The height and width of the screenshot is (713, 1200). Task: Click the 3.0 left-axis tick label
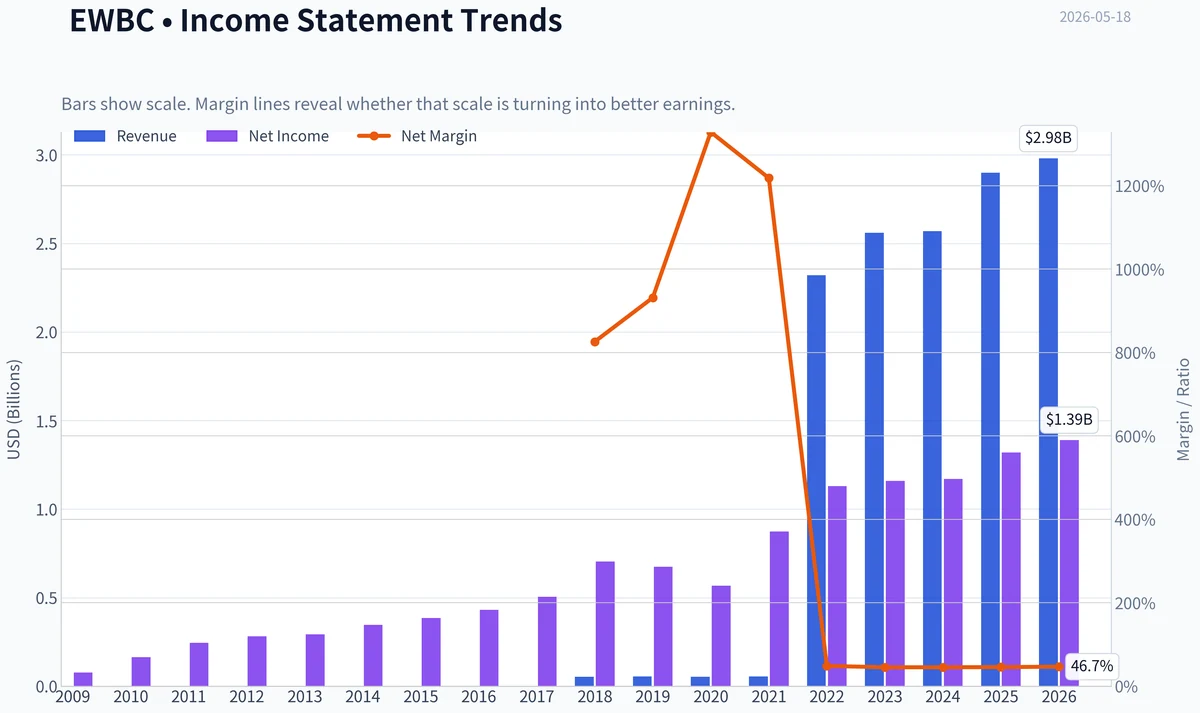[x=47, y=155]
